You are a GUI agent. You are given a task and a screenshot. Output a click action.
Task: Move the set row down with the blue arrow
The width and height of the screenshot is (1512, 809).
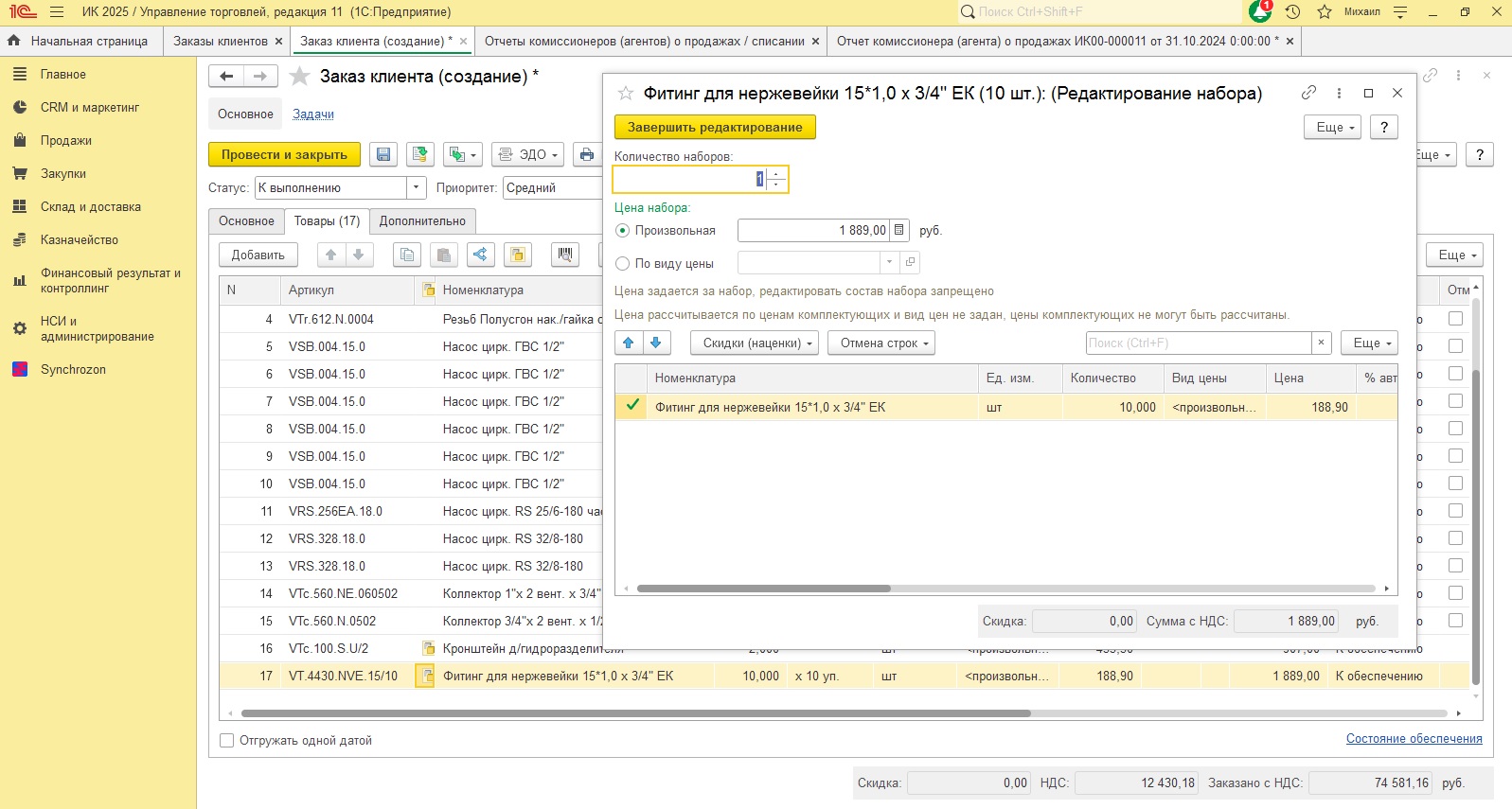coord(655,343)
